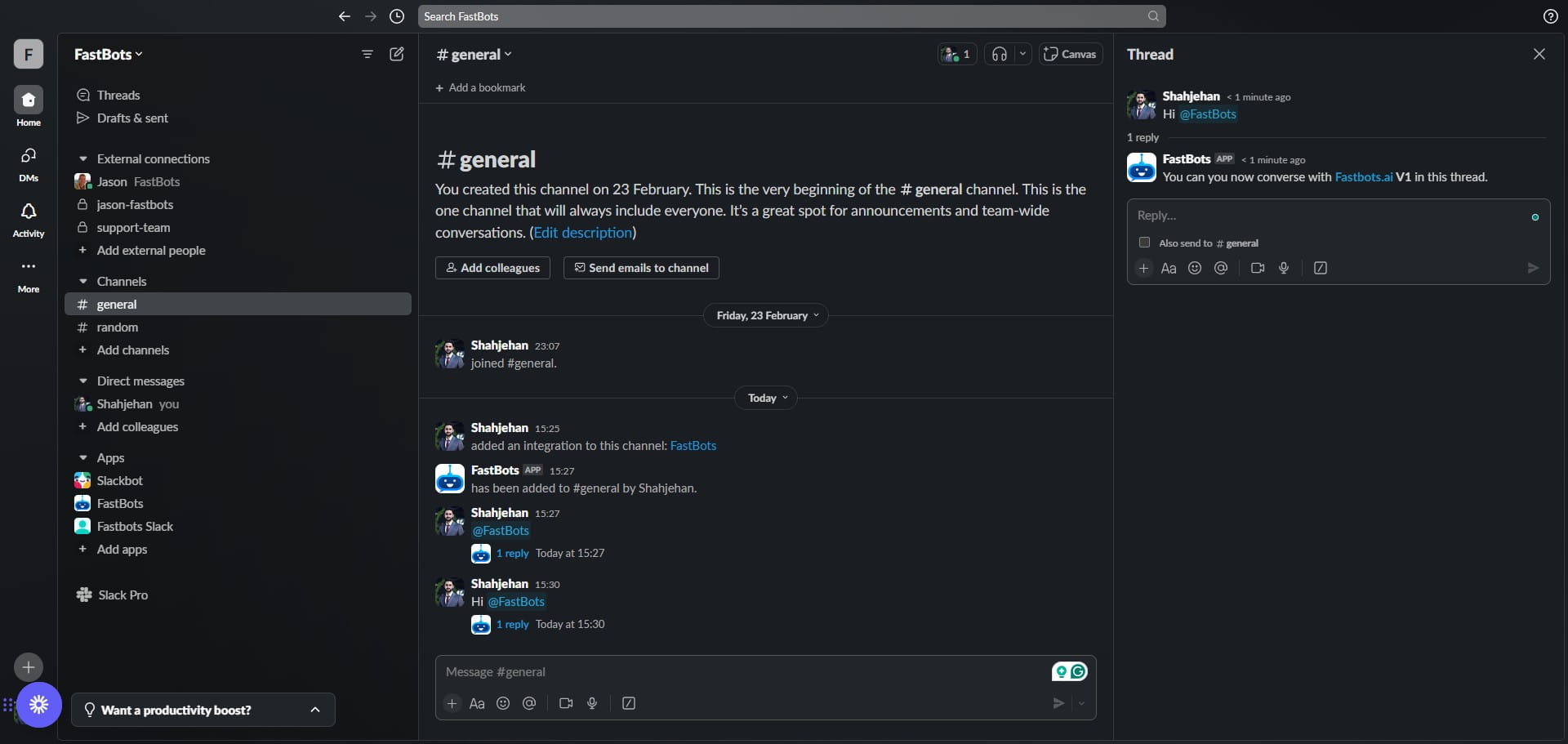Click the FastBots integration link

coord(693,446)
